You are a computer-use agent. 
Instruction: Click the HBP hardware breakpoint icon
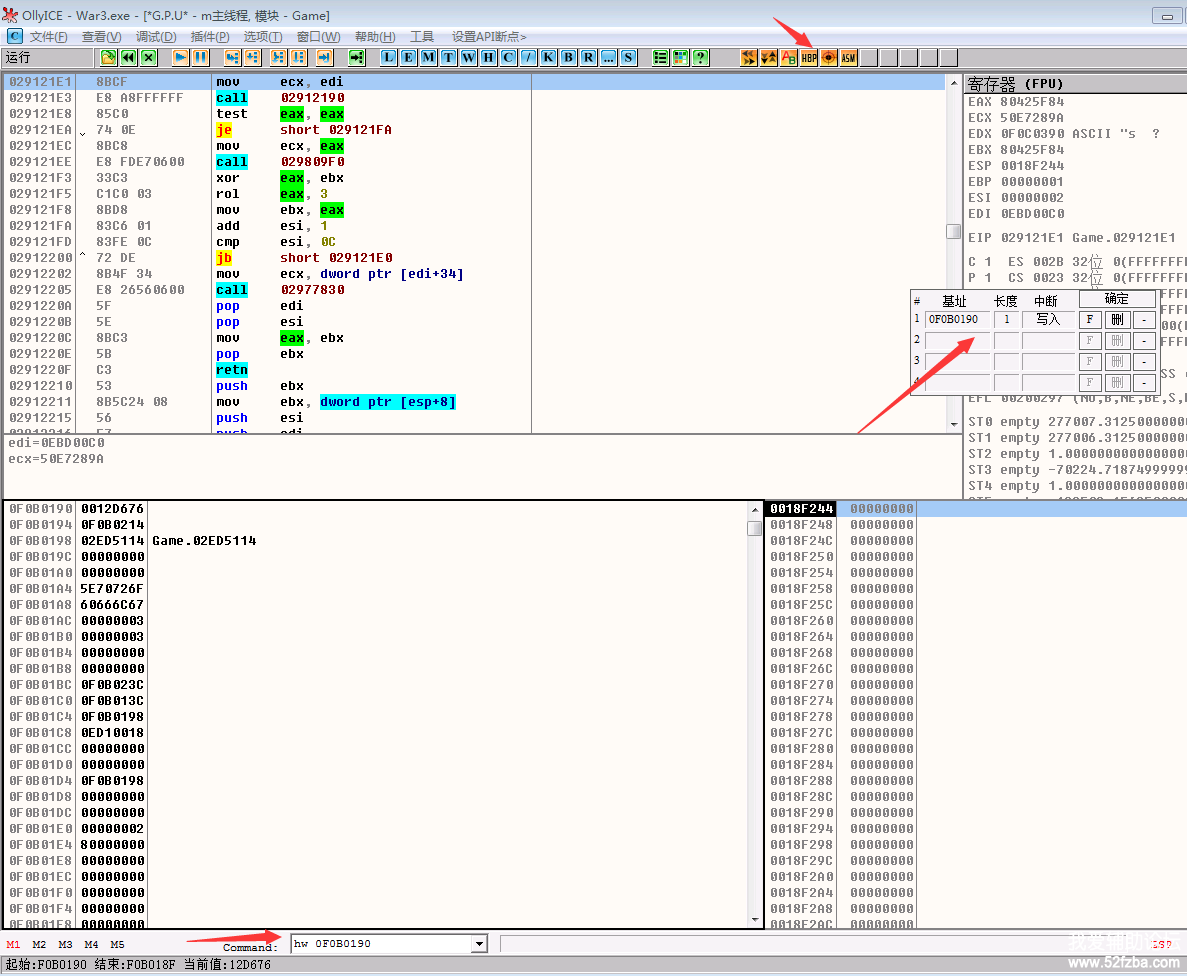pyautogui.click(x=809, y=58)
